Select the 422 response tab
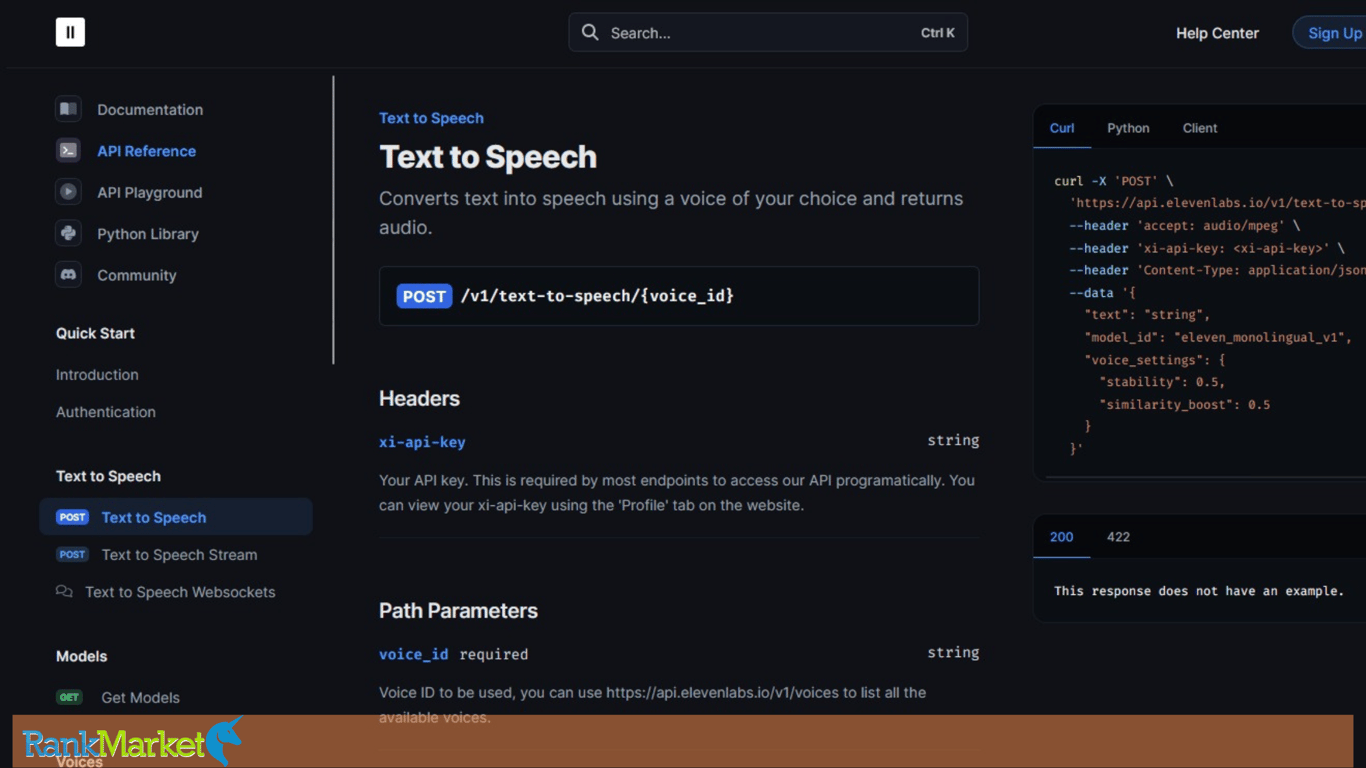The image size is (1366, 768). [1118, 537]
